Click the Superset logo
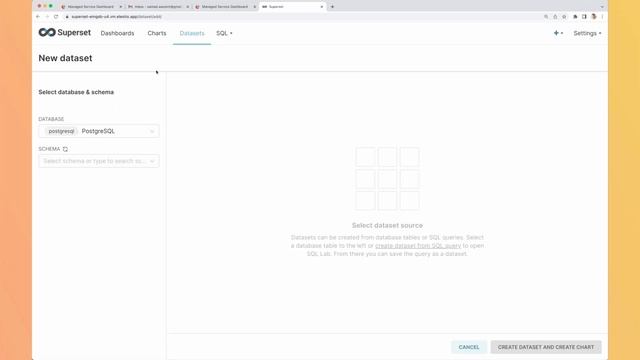This screenshot has height=360, width=640. [x=64, y=33]
